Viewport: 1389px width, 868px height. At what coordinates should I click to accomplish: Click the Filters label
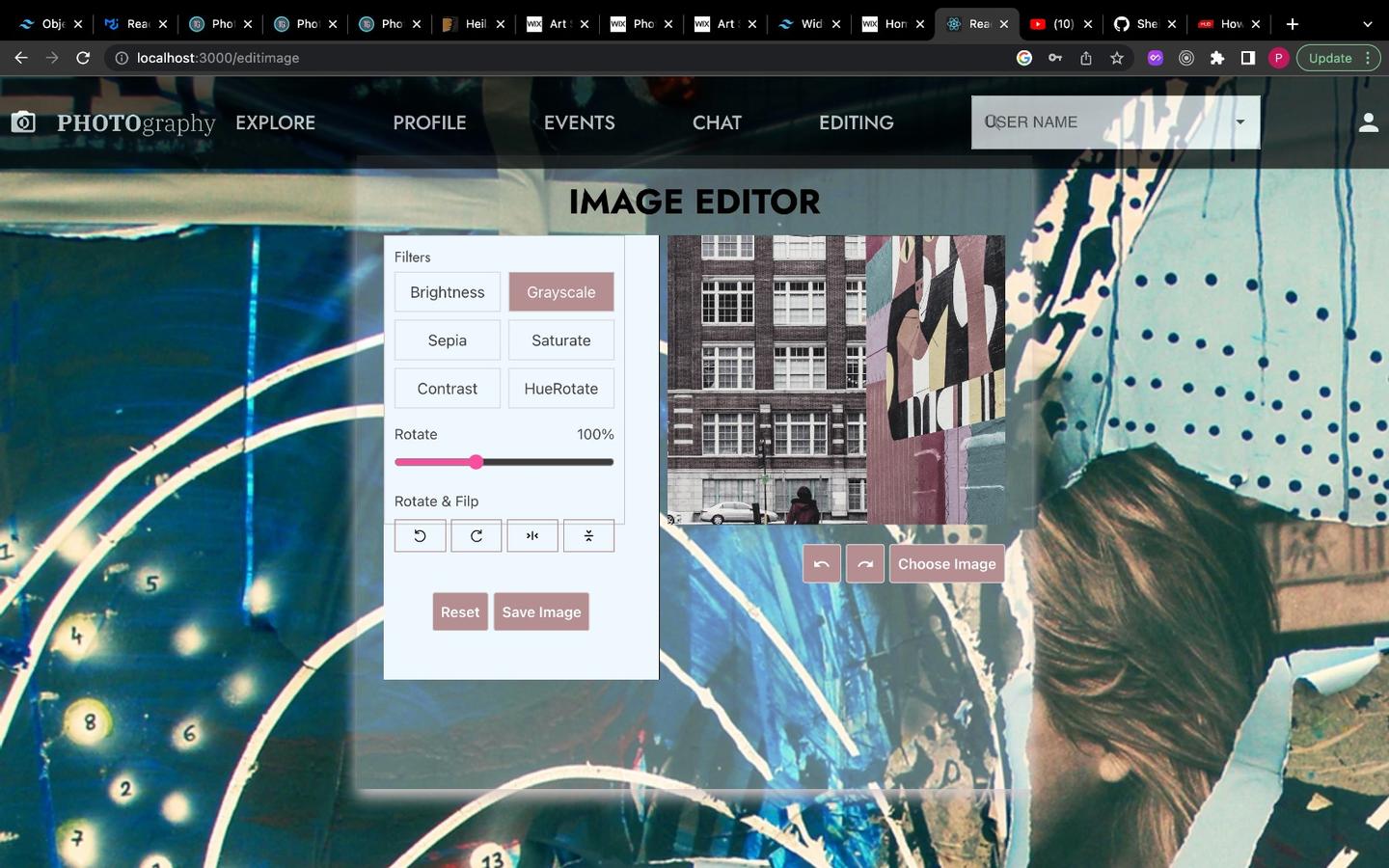412,257
